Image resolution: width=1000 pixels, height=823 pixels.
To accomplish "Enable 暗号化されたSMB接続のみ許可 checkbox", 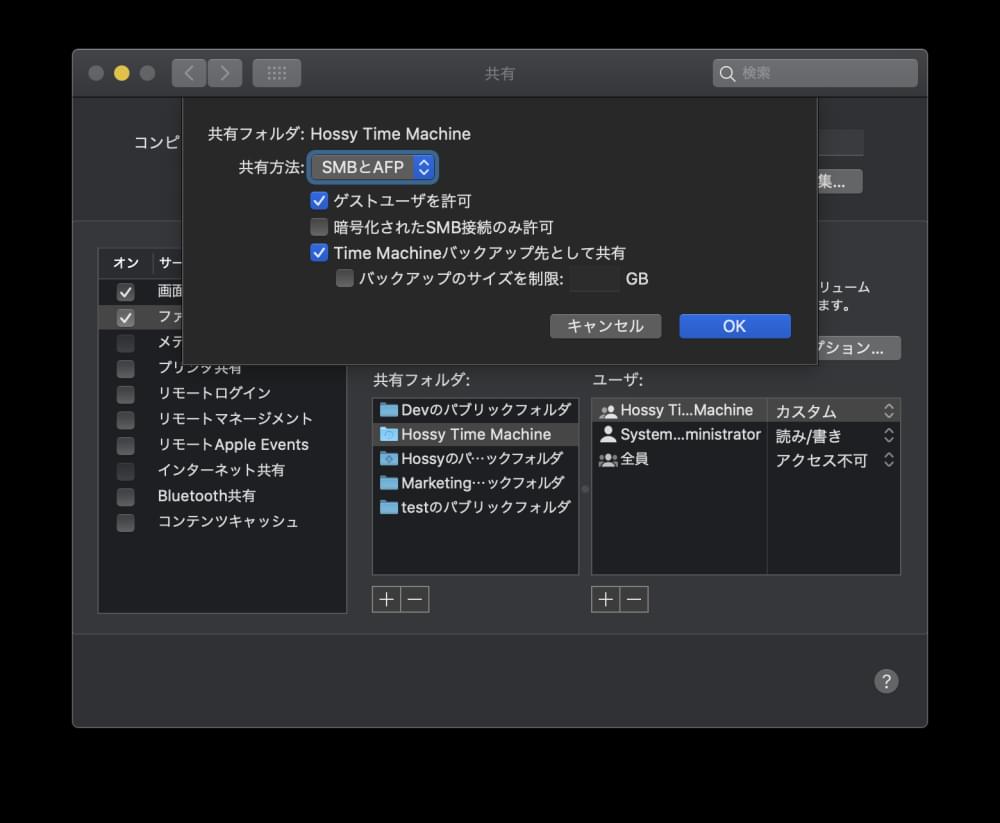I will click(x=320, y=227).
